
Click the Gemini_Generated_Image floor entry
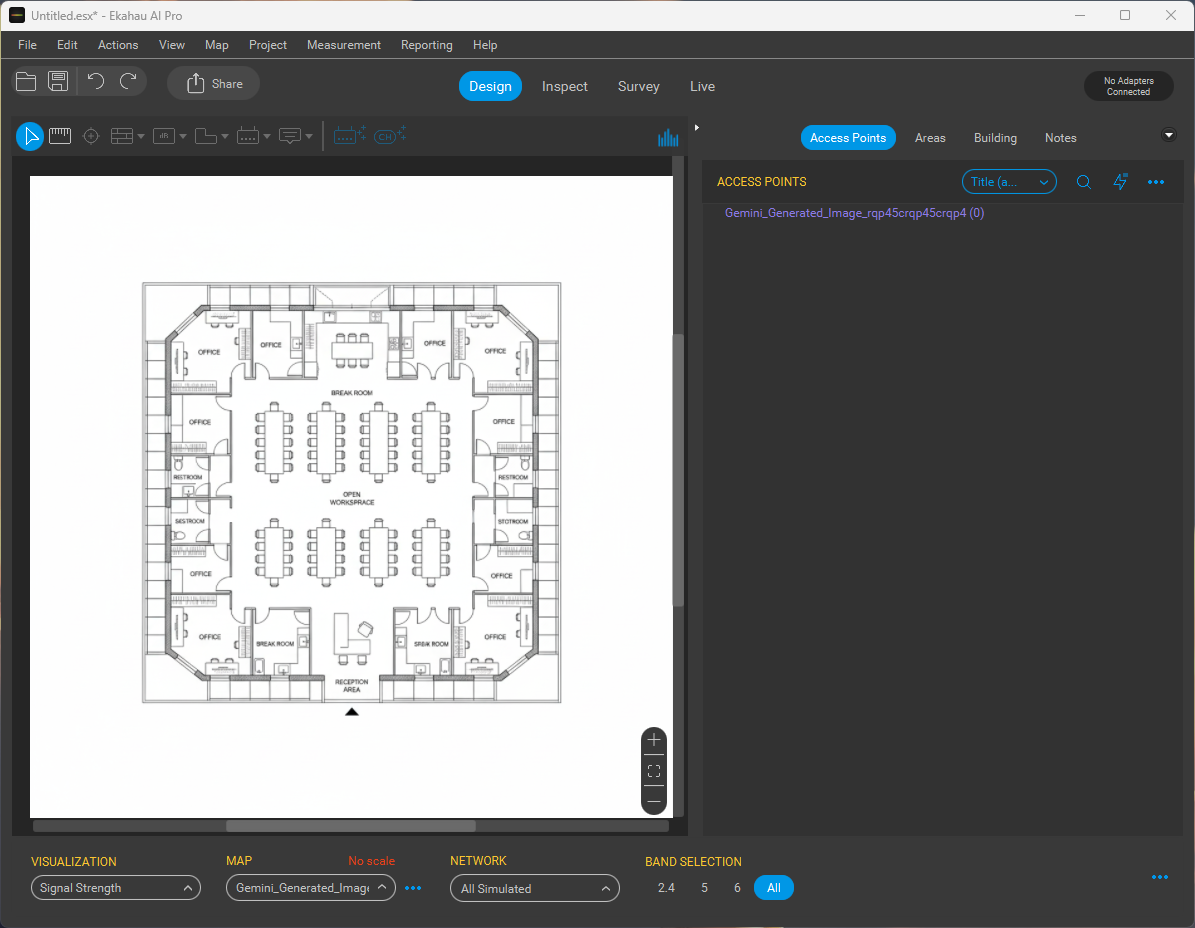tap(854, 213)
